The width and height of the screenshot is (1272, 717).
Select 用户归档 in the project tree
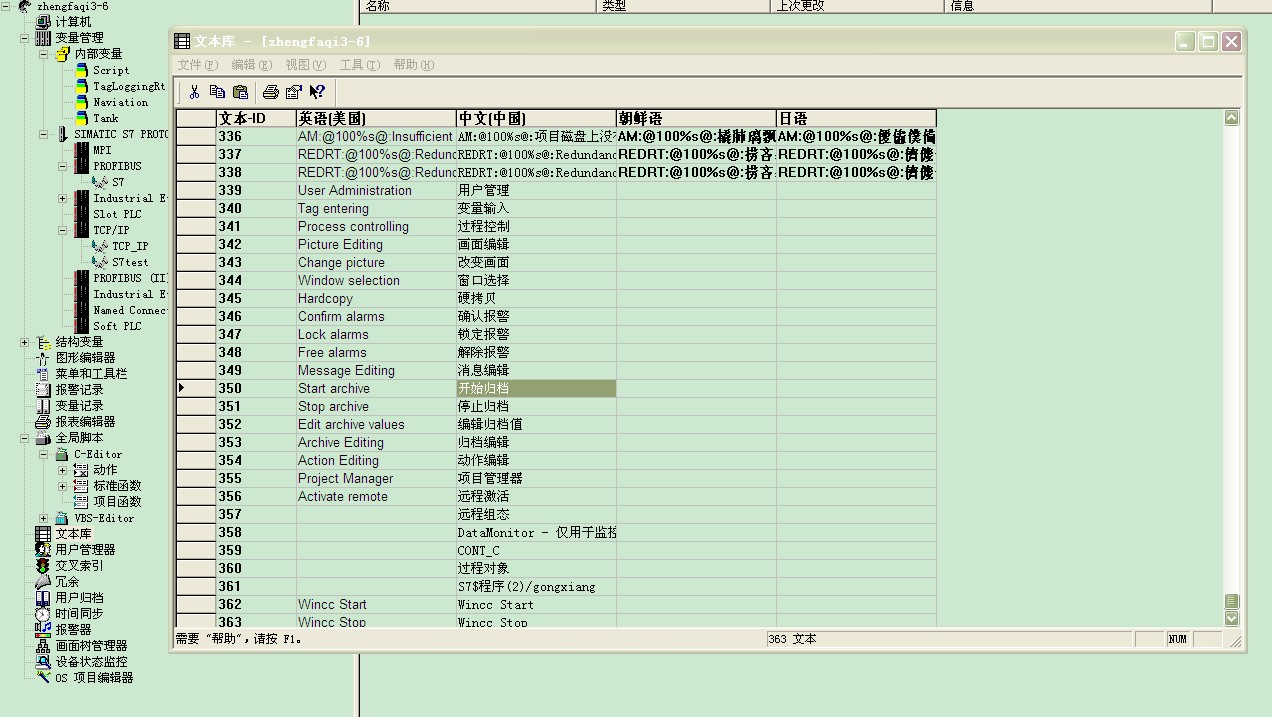pos(79,597)
